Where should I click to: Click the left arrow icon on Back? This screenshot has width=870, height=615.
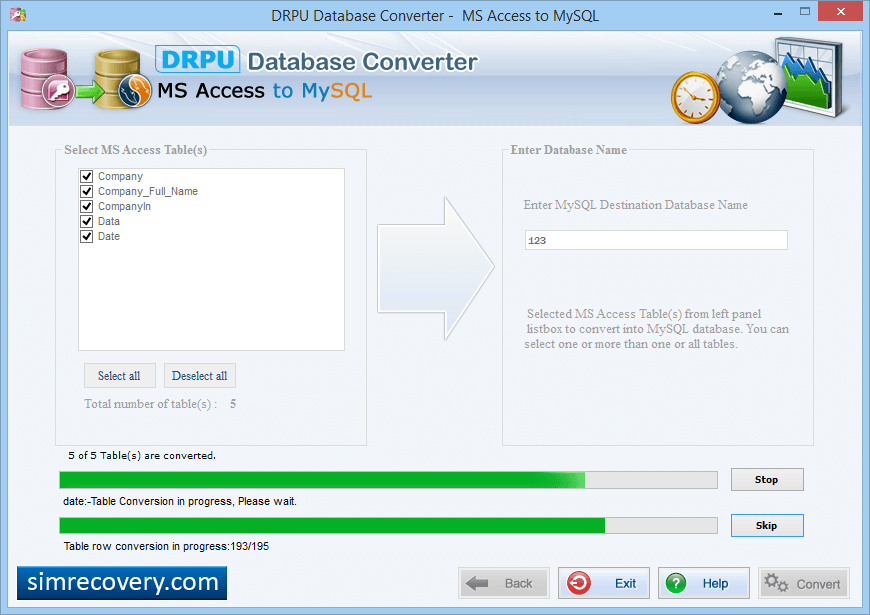(477, 583)
